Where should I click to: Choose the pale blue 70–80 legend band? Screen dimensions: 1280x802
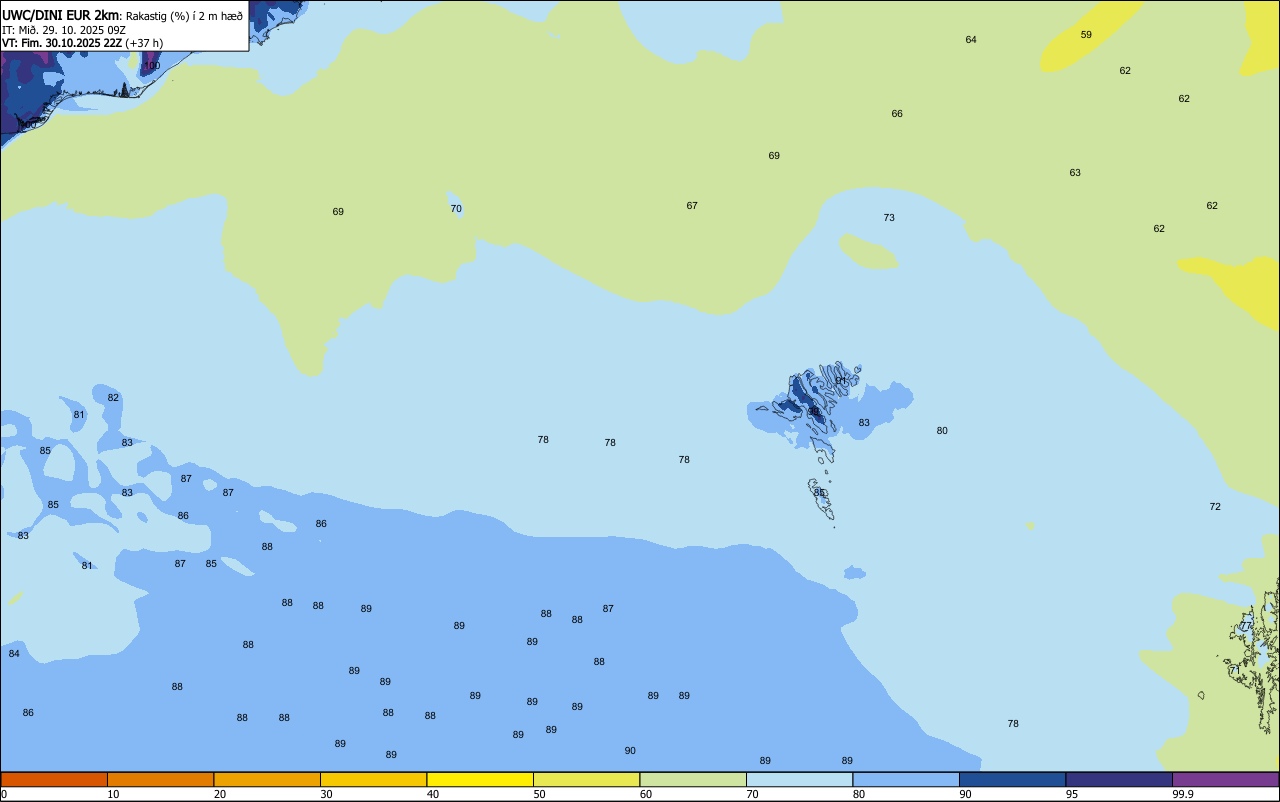799,779
